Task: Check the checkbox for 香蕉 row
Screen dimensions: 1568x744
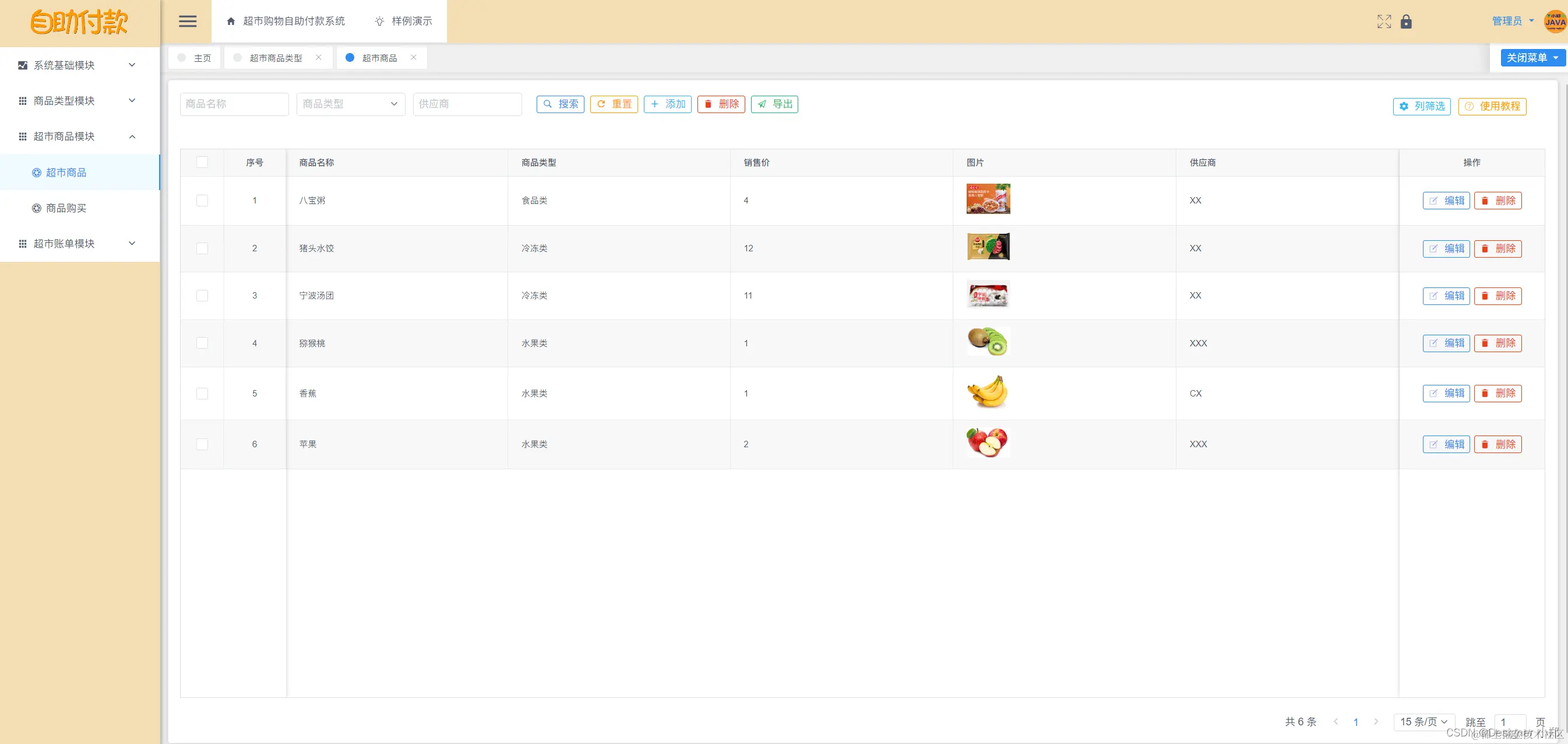Action: [202, 394]
